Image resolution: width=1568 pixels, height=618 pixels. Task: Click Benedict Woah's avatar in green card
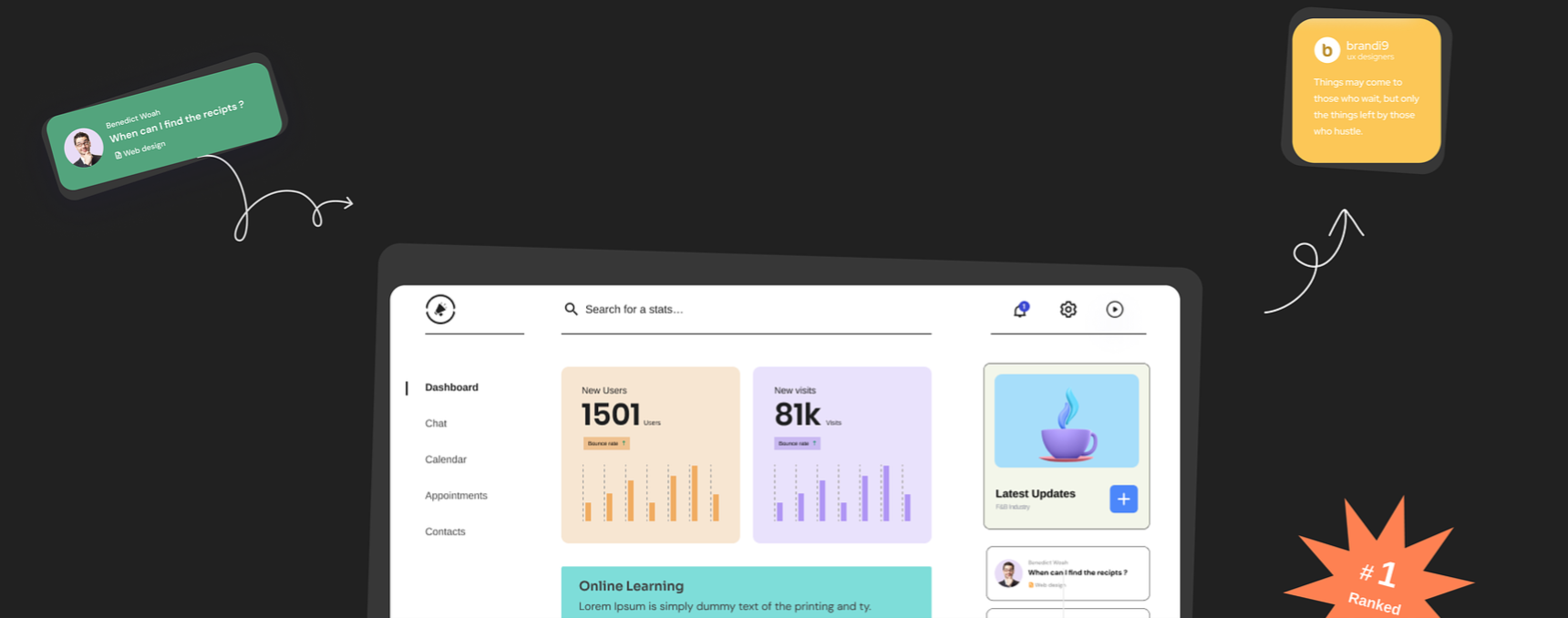84,148
